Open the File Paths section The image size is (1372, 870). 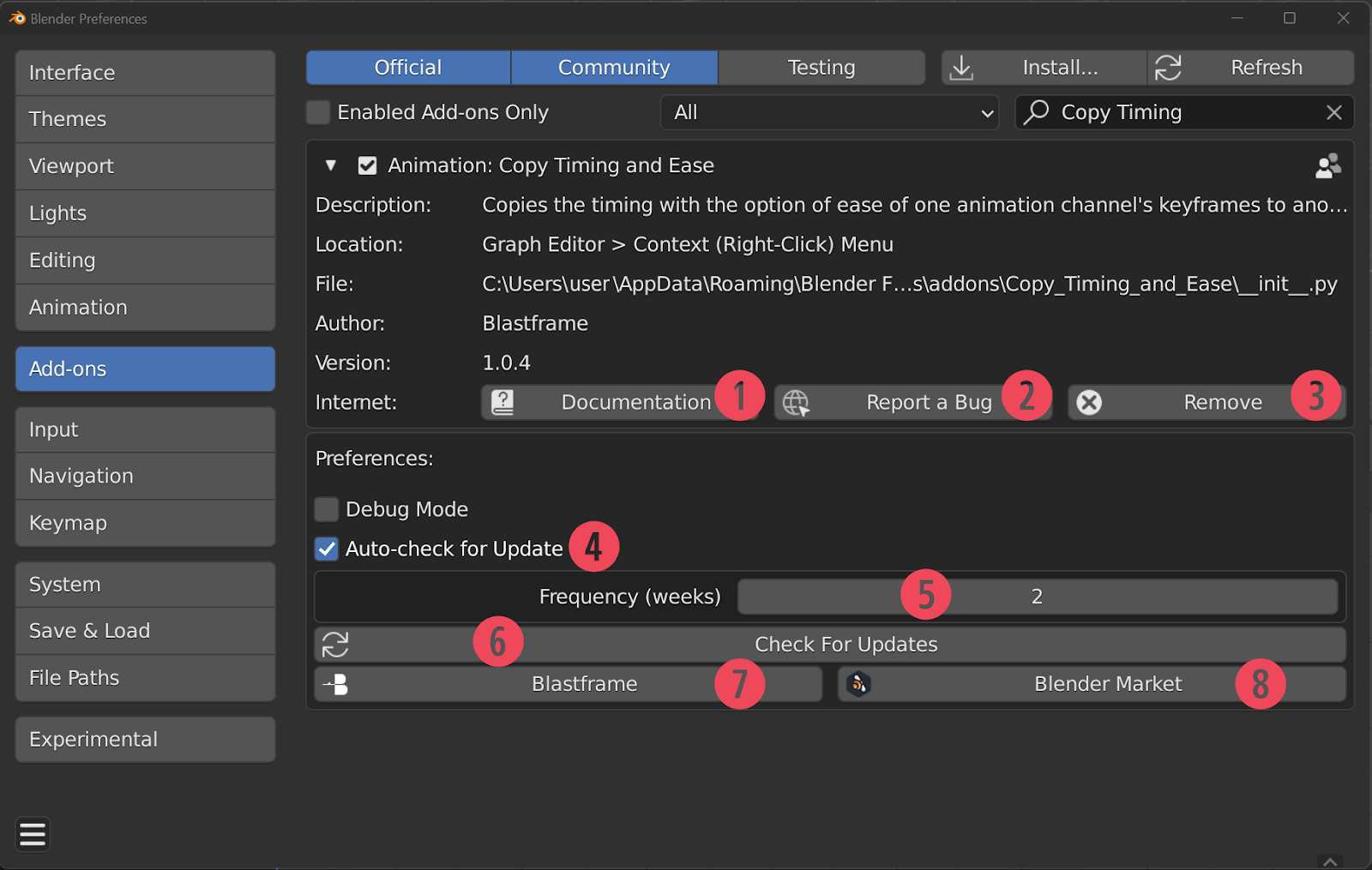coord(145,678)
